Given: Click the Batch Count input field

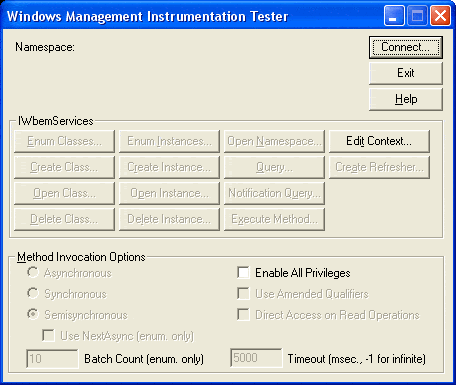Looking at the screenshot, I should click(52, 359).
